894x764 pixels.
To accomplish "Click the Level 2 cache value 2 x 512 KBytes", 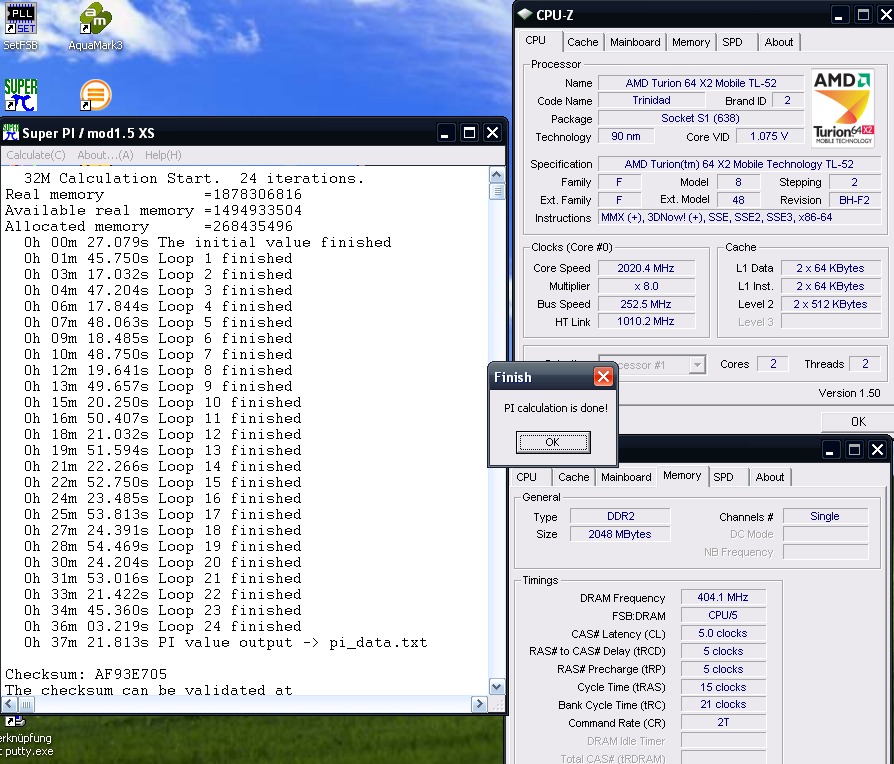I will click(x=830, y=304).
